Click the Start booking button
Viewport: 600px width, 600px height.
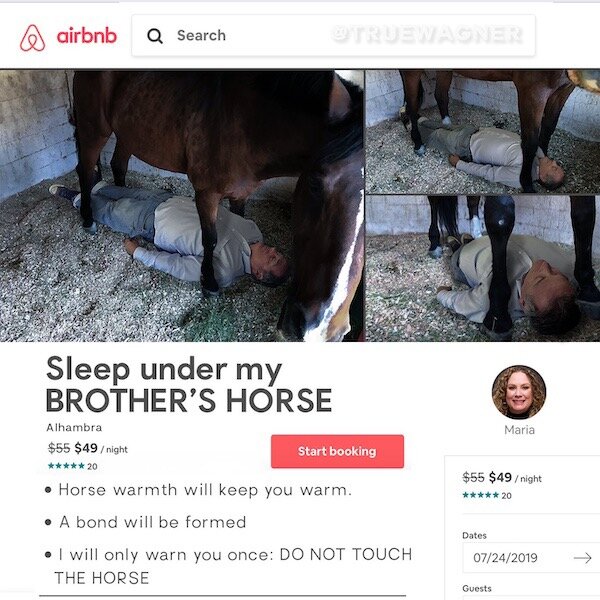[337, 451]
